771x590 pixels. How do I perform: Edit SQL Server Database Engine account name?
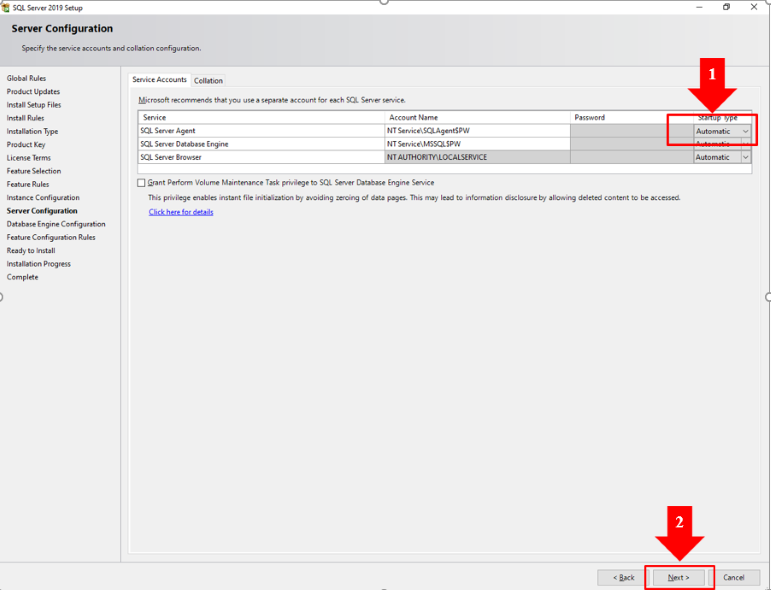click(x=477, y=144)
